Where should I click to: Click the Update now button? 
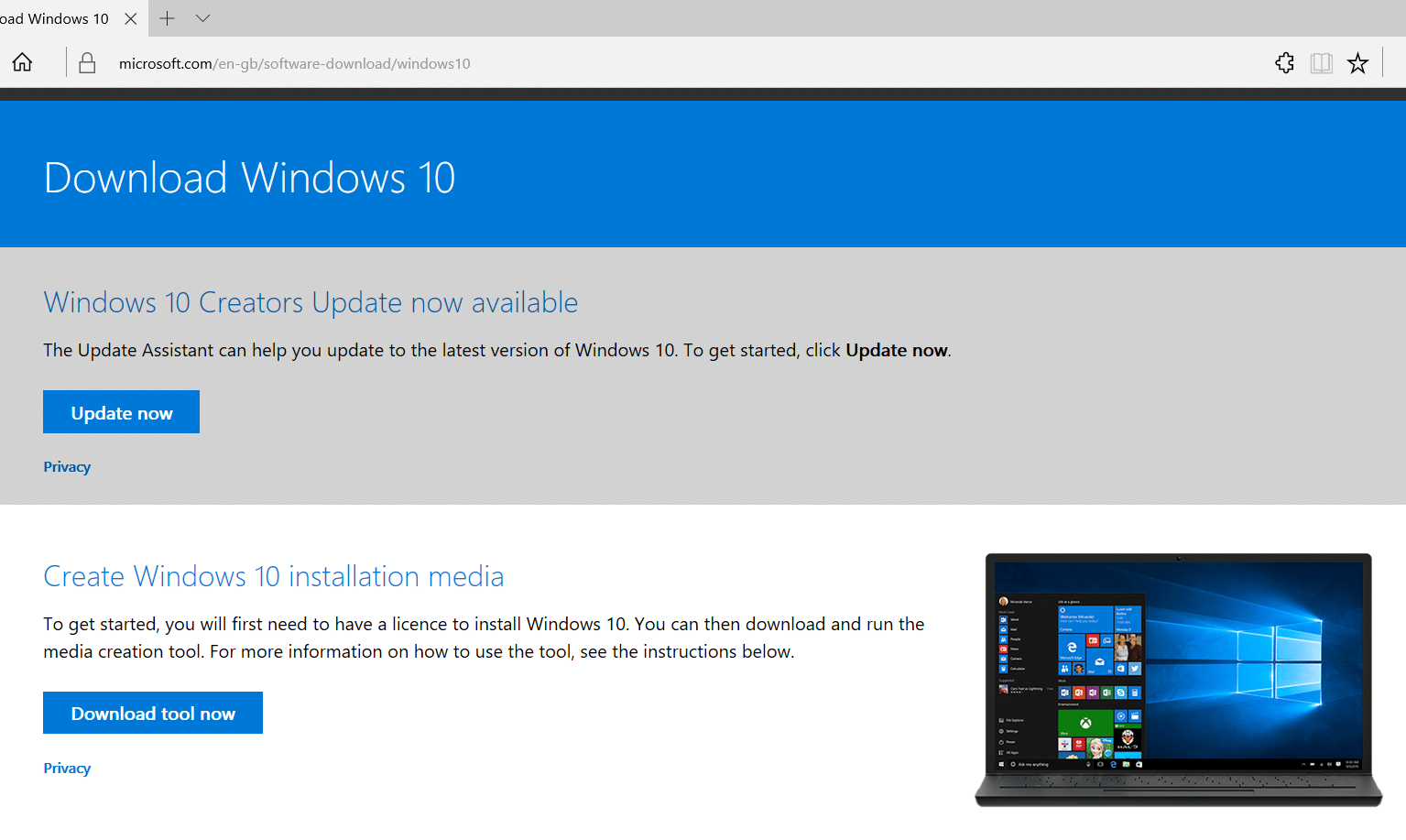coord(121,412)
